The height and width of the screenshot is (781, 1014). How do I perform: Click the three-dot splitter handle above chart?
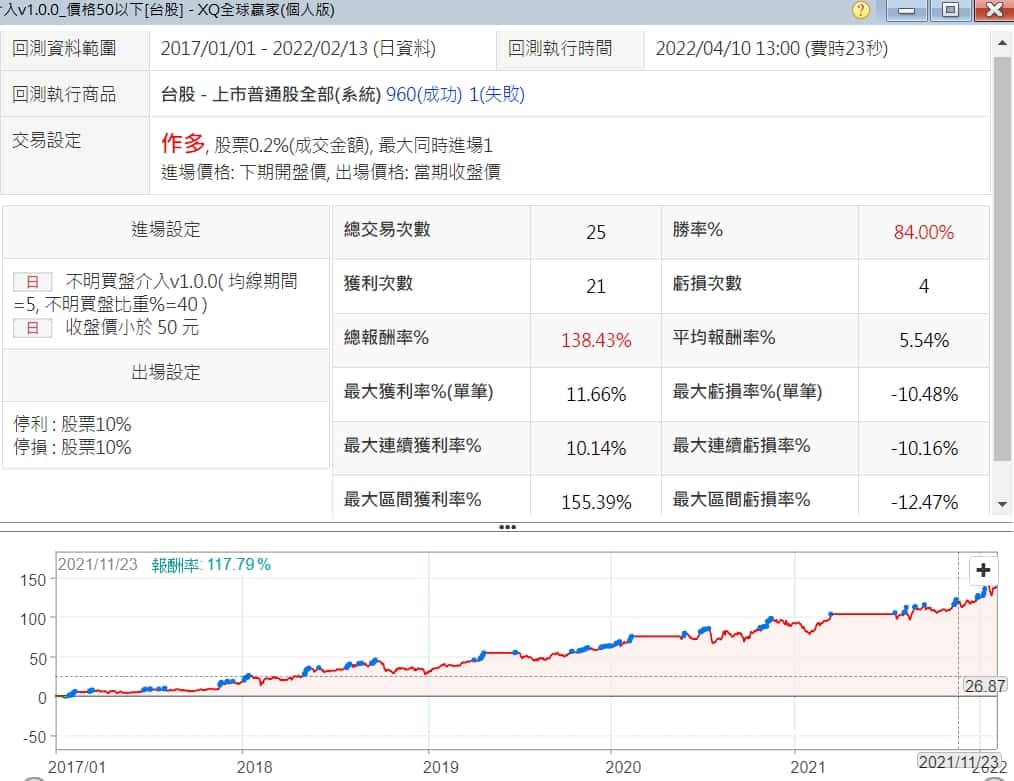click(507, 526)
